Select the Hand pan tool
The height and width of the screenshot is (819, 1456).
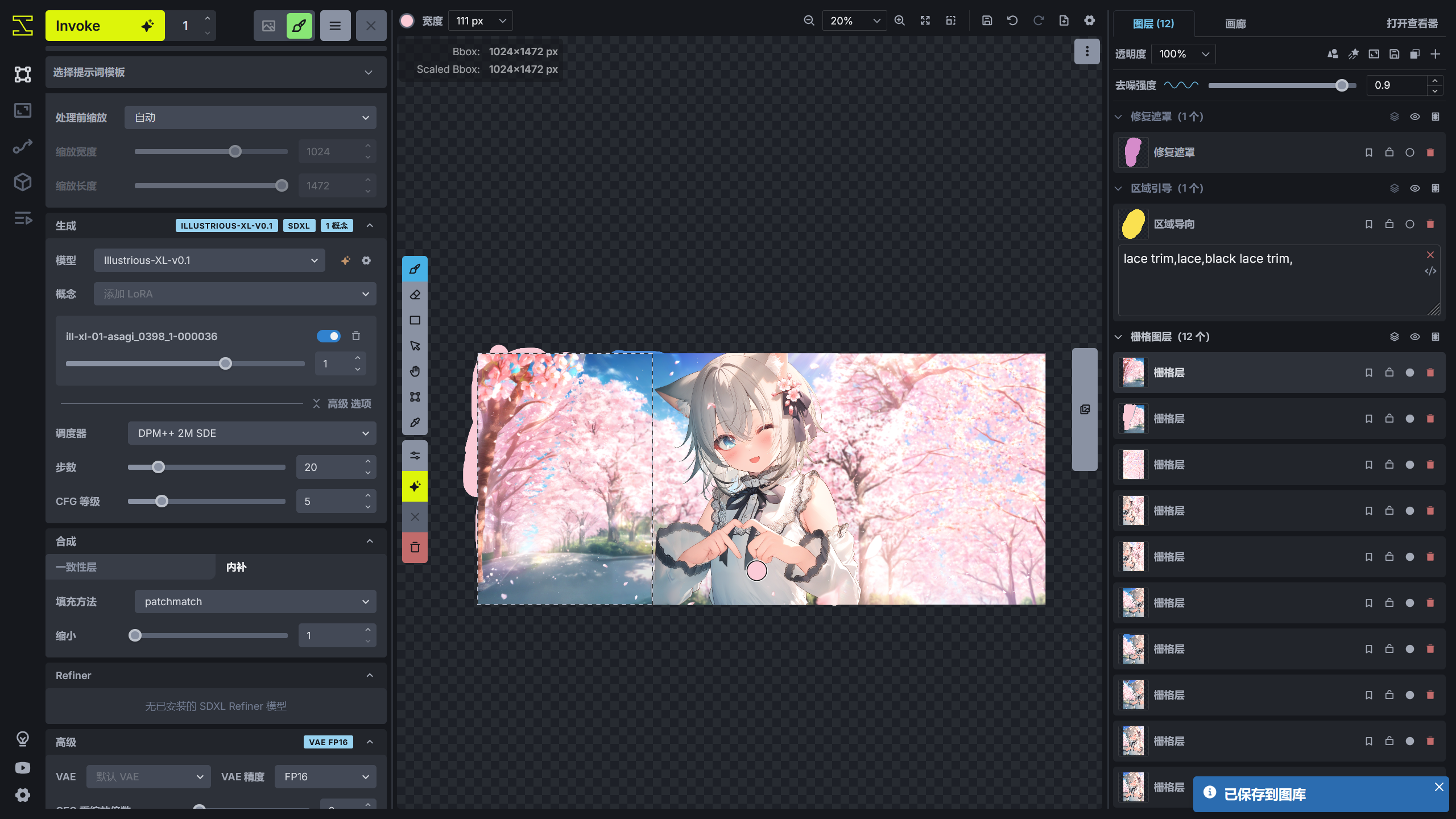pos(415,371)
